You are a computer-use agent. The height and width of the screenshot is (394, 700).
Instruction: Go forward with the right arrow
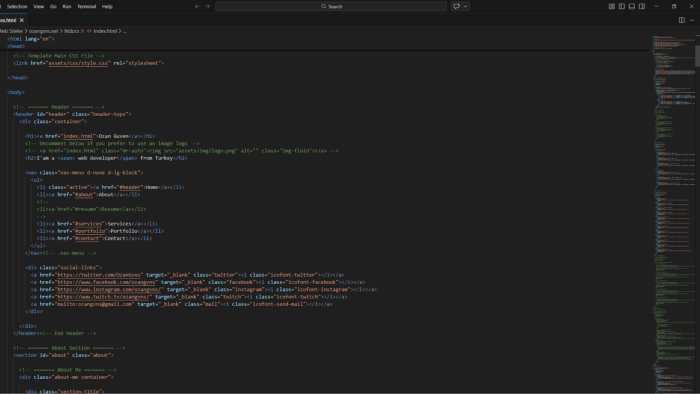coord(208,6)
